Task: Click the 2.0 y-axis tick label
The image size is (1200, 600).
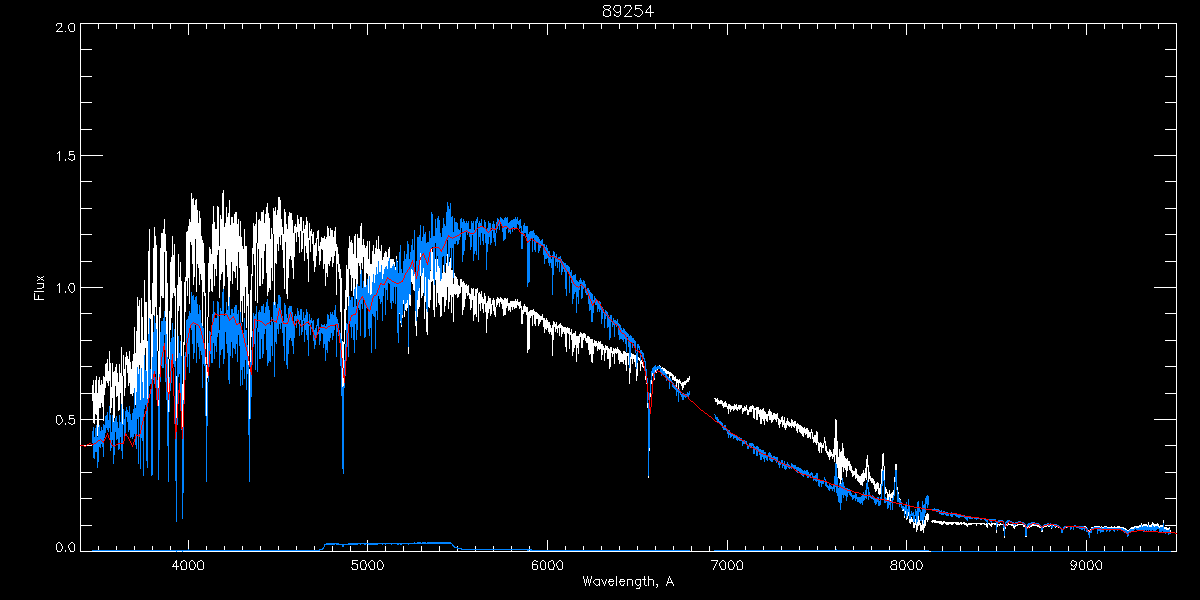Action: coord(65,27)
